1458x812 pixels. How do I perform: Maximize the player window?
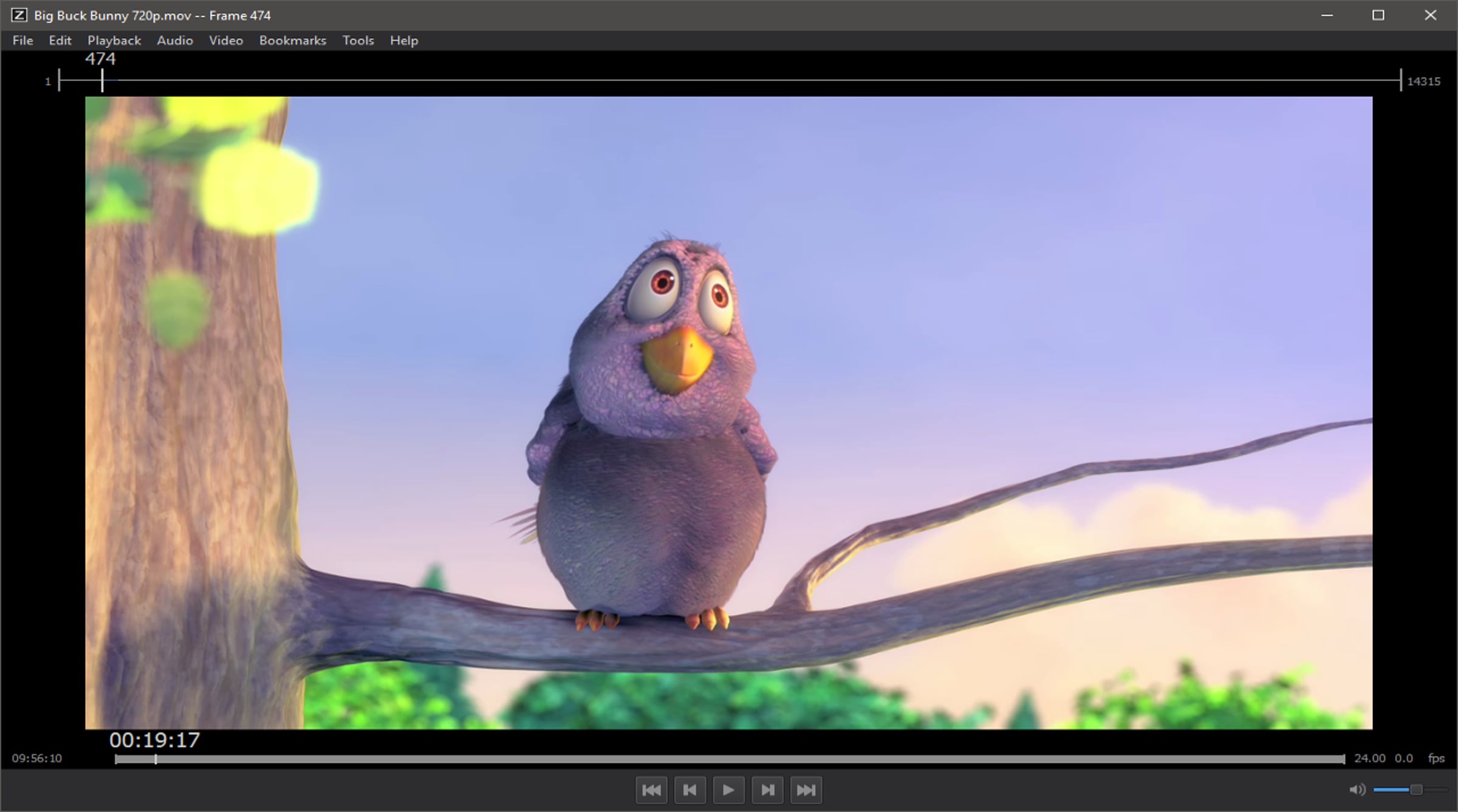pyautogui.click(x=1378, y=15)
